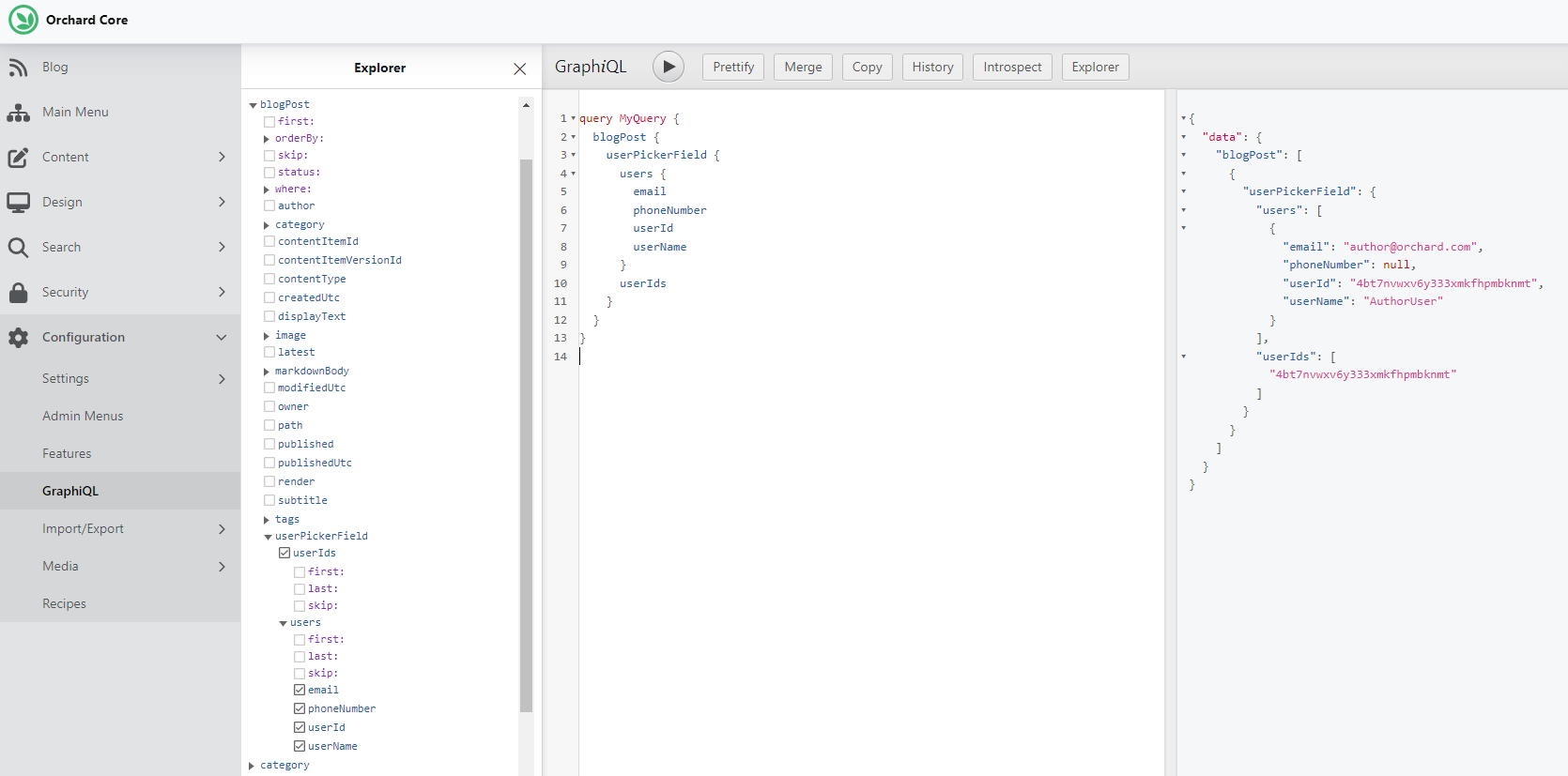Toggle the Explorer toolbar button

coord(1095,68)
